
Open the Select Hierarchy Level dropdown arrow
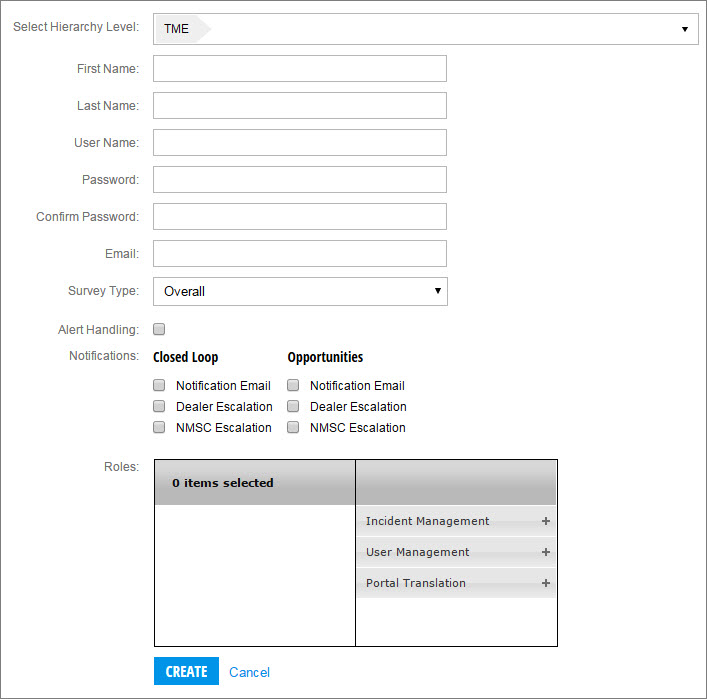pyautogui.click(x=684, y=29)
